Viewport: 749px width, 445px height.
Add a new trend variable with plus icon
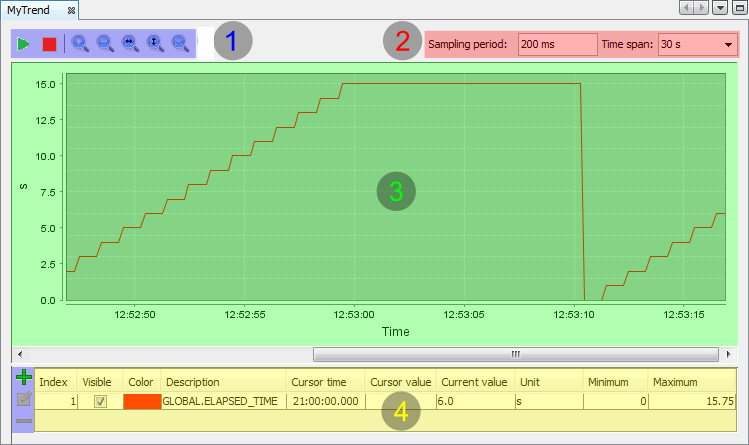(23, 377)
